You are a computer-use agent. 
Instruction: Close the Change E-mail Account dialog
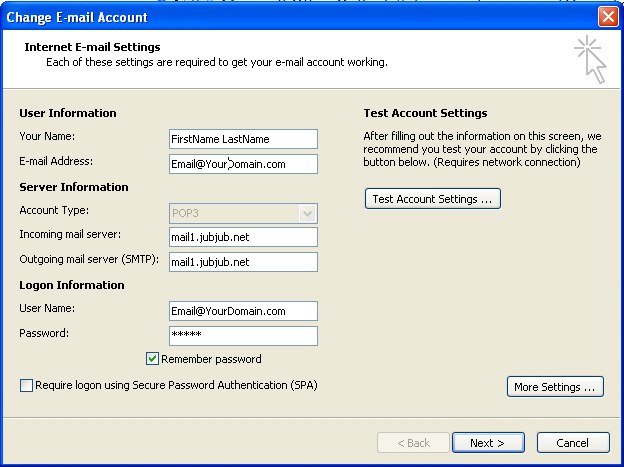coord(608,17)
